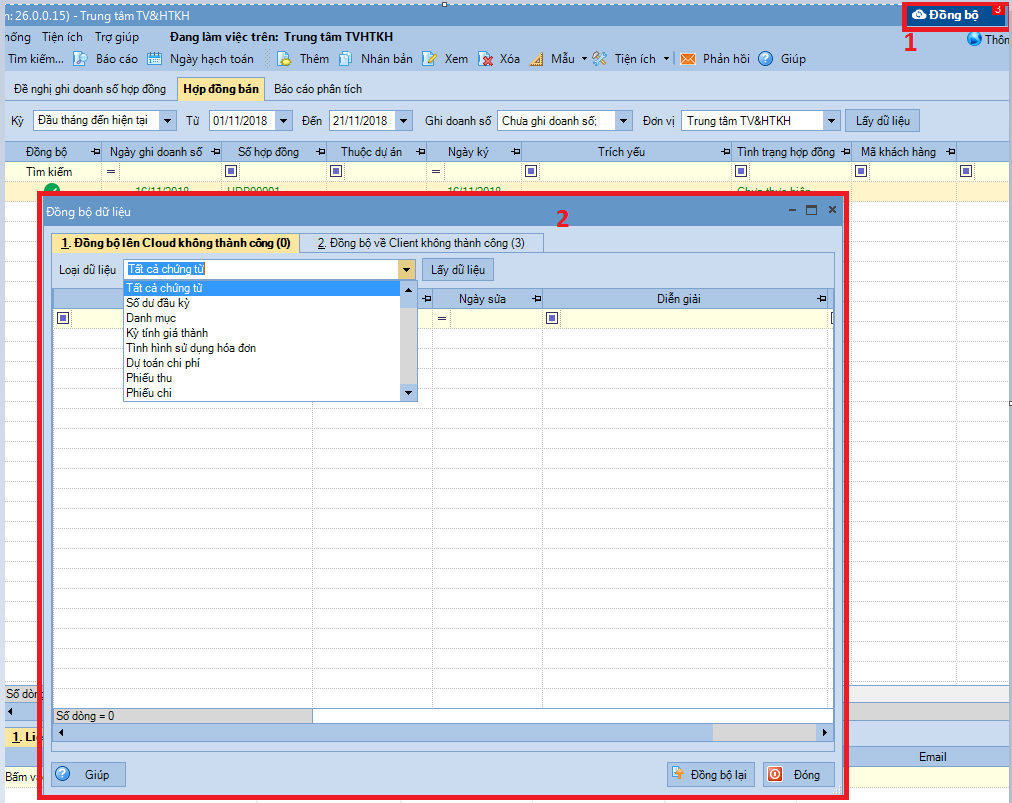Pin the Mã khách hàng column
This screenshot has width=1012, height=803.
(x=950, y=152)
